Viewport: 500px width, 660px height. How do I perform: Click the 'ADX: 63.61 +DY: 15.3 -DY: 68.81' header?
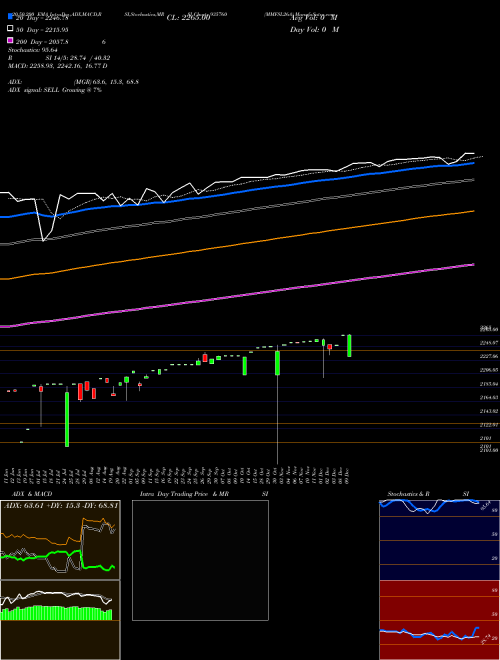point(61,505)
